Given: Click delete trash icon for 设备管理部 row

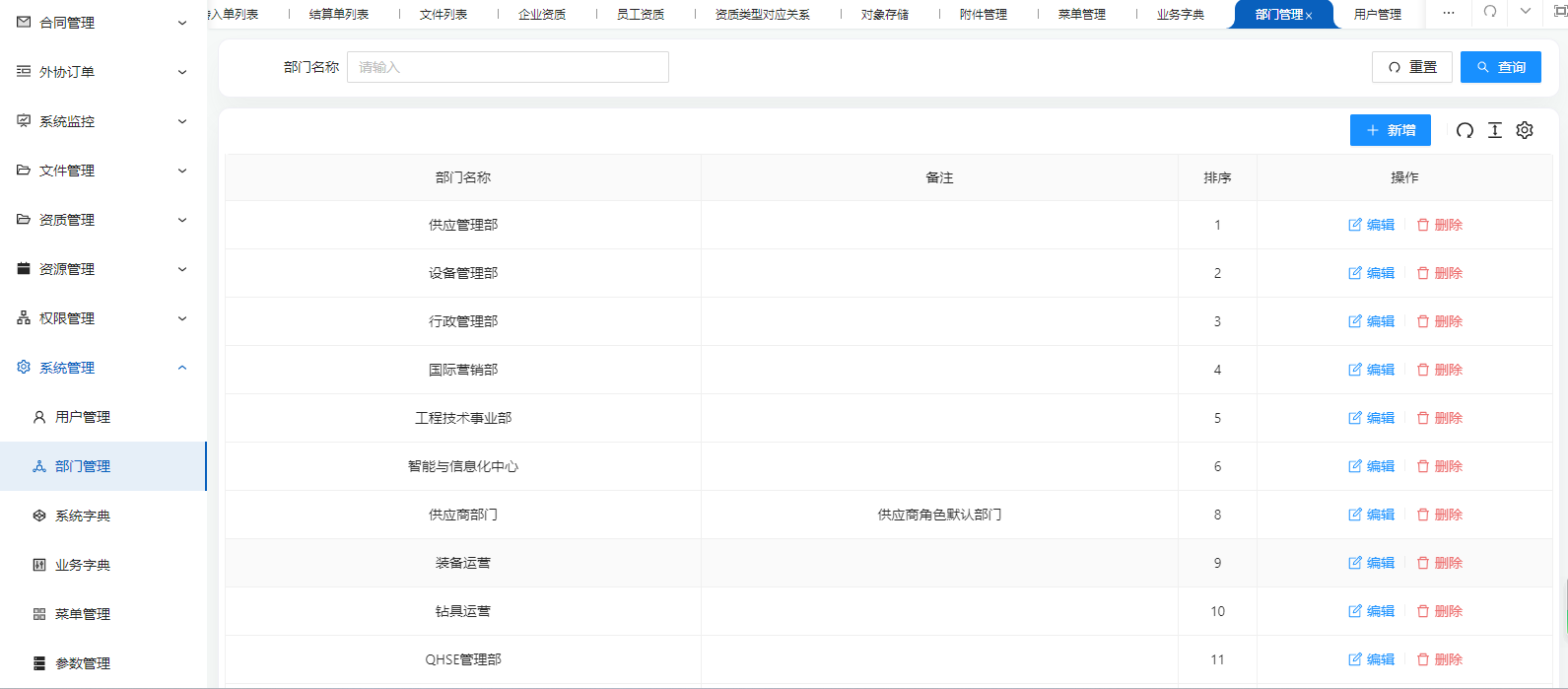Looking at the screenshot, I should point(1423,273).
